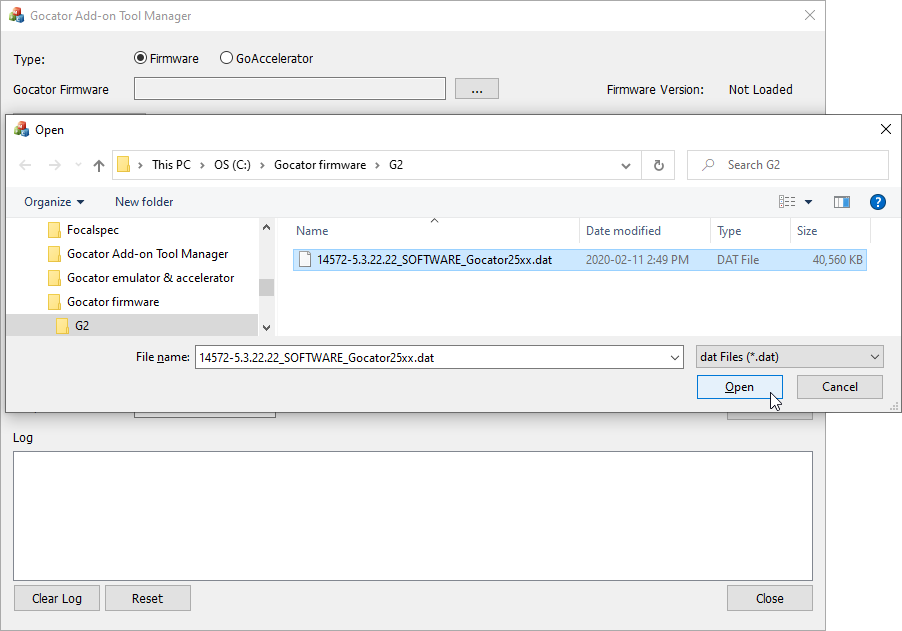
Task: Sort files by Name column
Action: [312, 231]
